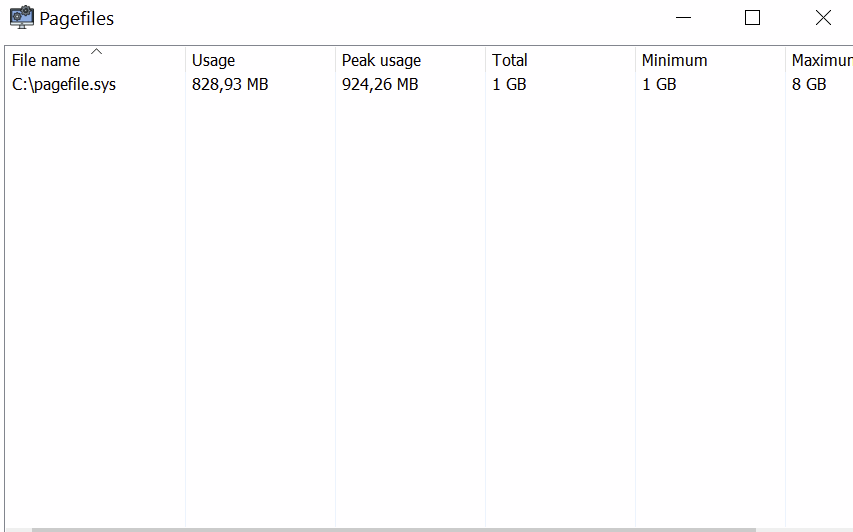Close the Pagefiles window
853x532 pixels.
pyautogui.click(x=823, y=18)
